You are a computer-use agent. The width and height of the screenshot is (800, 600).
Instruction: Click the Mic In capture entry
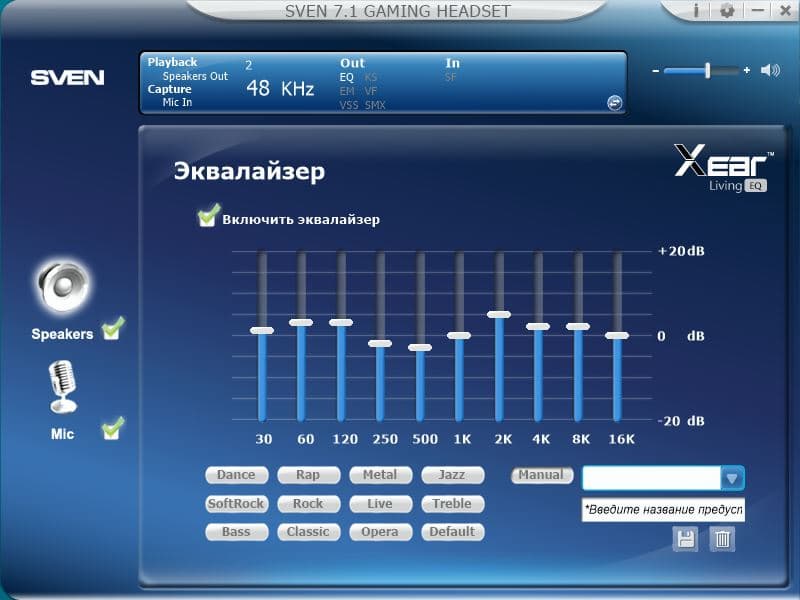click(177, 103)
